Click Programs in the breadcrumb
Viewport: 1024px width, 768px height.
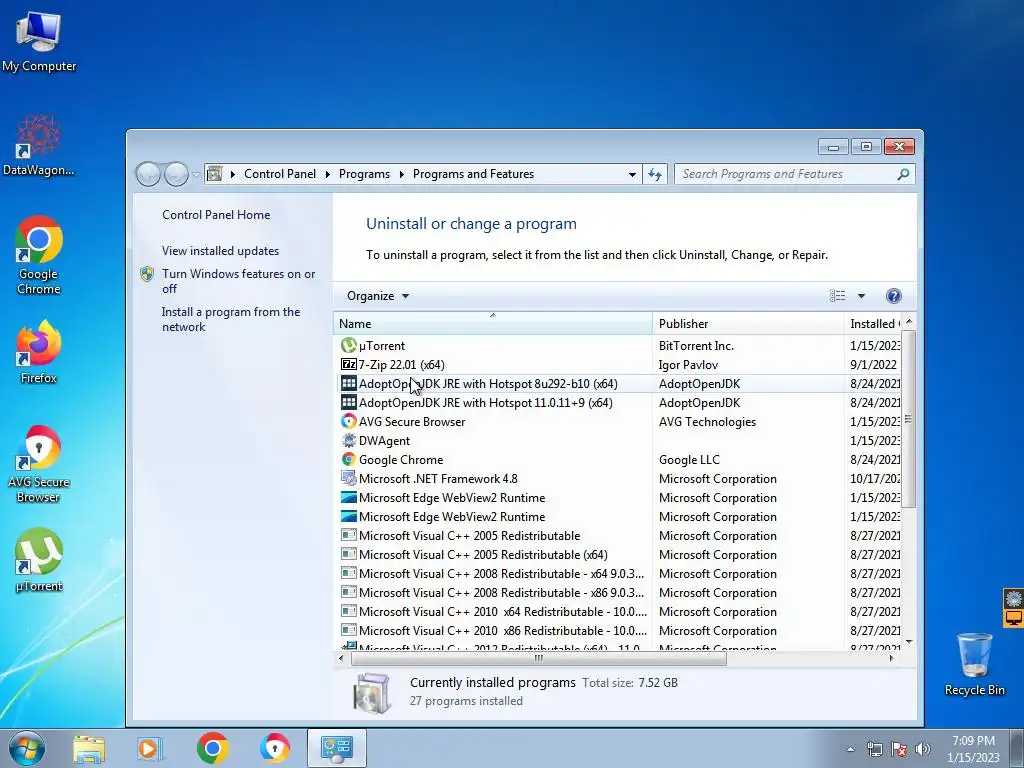coord(364,174)
